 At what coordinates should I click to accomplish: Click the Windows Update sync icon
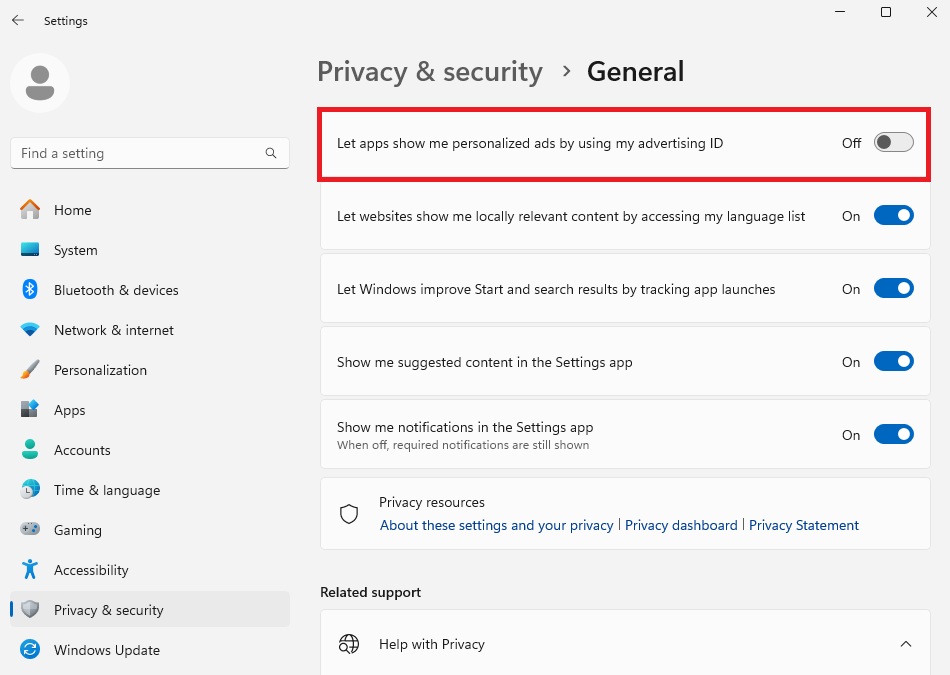click(30, 650)
